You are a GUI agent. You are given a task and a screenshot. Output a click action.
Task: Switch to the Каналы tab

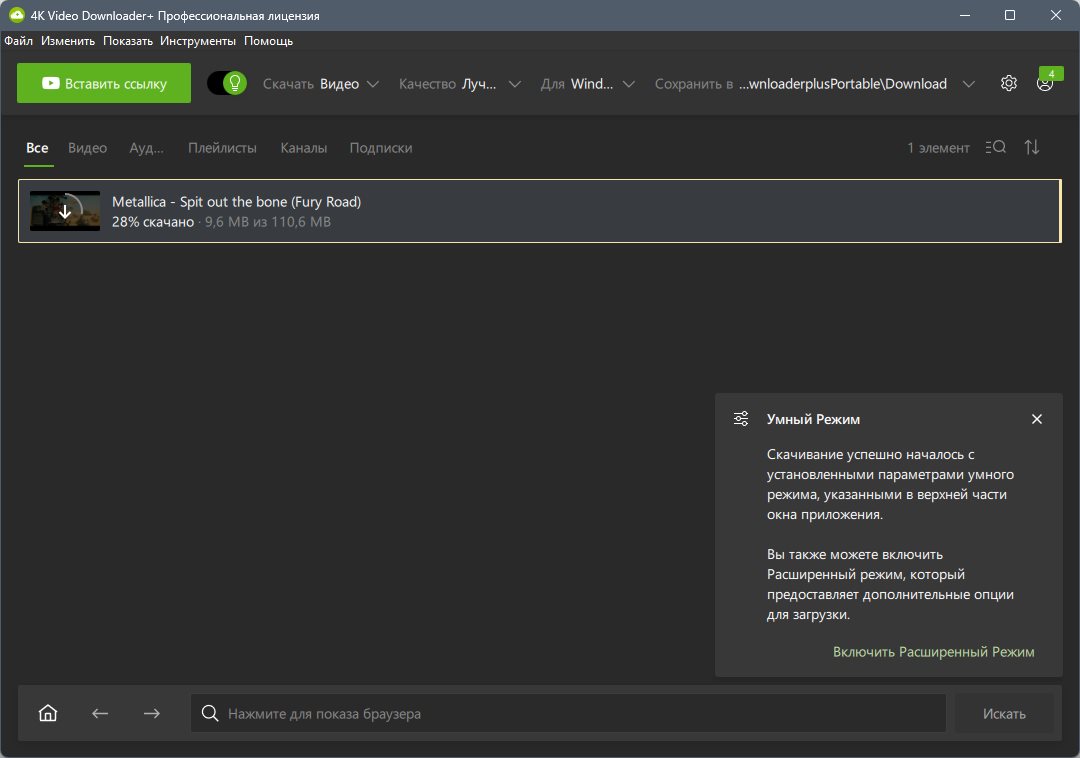pyautogui.click(x=304, y=147)
